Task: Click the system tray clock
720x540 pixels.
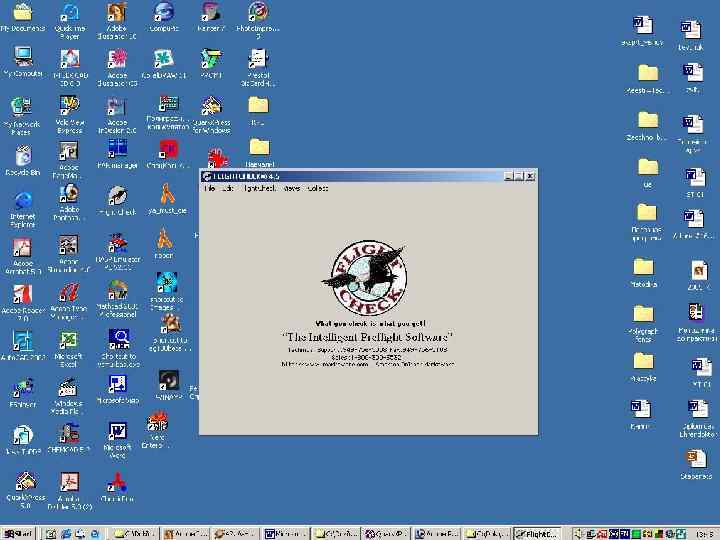Action: pyautogui.click(x=705, y=534)
